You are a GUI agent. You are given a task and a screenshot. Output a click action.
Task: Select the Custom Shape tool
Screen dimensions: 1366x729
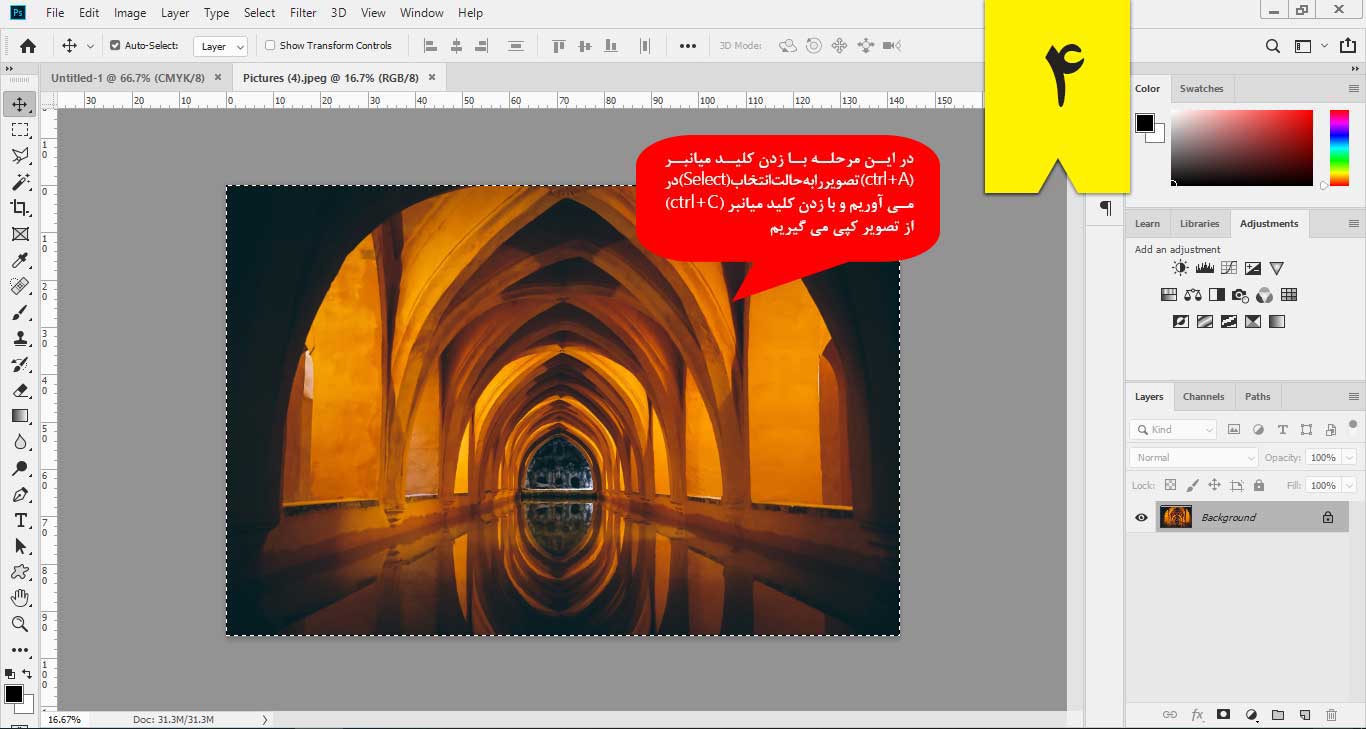[20, 572]
